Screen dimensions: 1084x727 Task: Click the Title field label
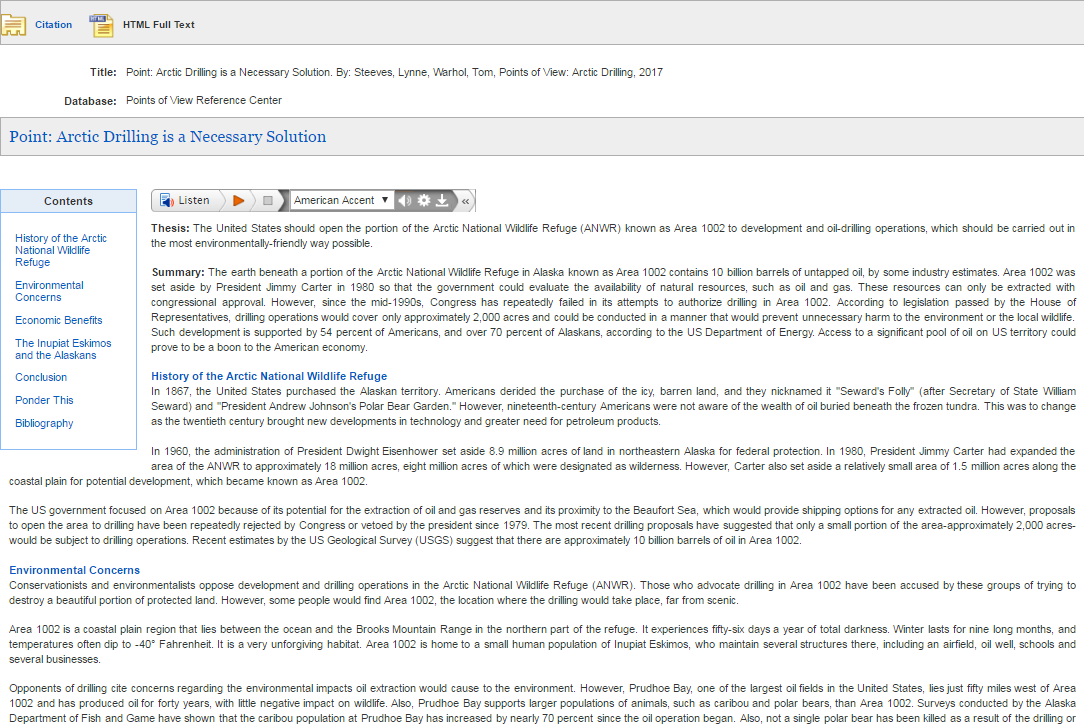tap(103, 72)
